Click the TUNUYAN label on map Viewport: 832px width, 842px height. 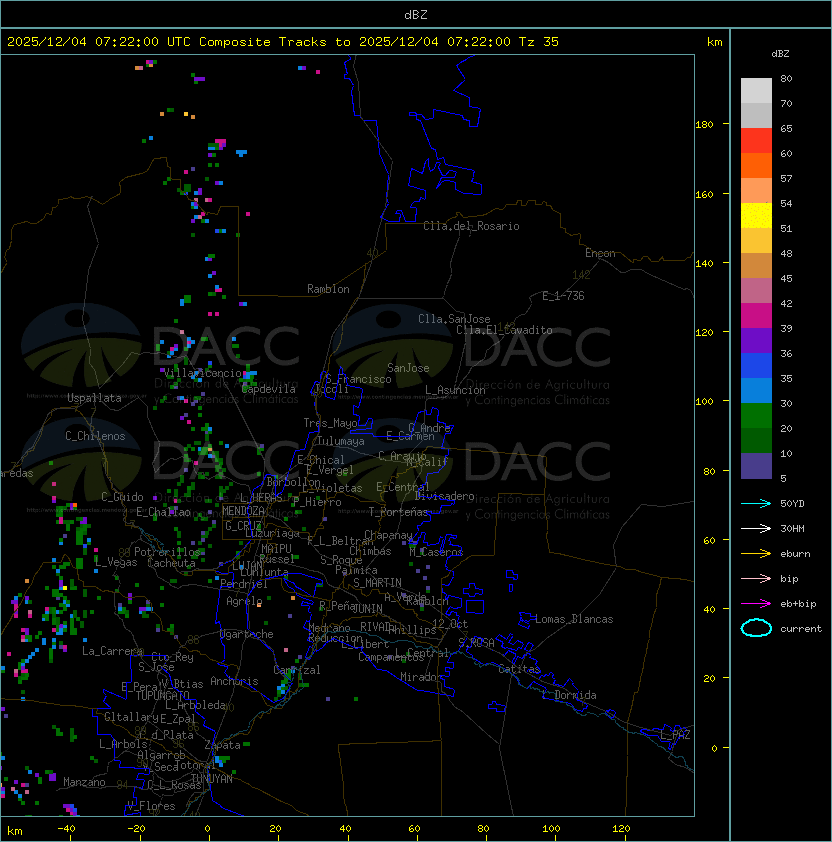click(x=211, y=778)
